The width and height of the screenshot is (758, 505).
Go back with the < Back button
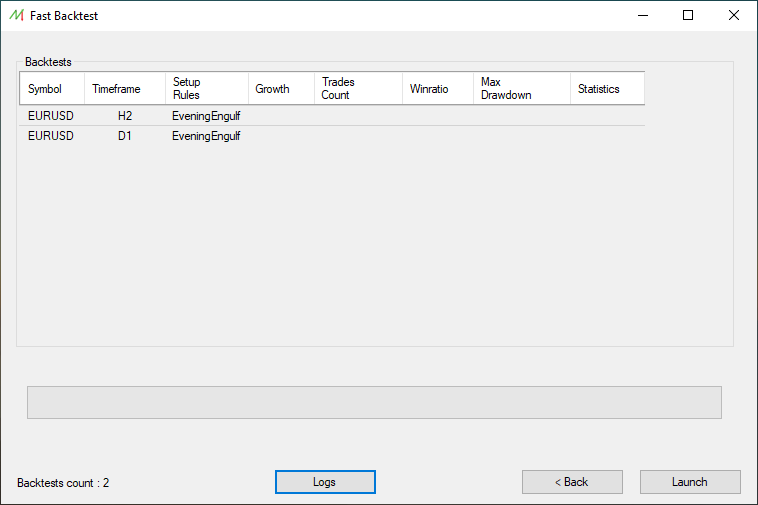[572, 482]
